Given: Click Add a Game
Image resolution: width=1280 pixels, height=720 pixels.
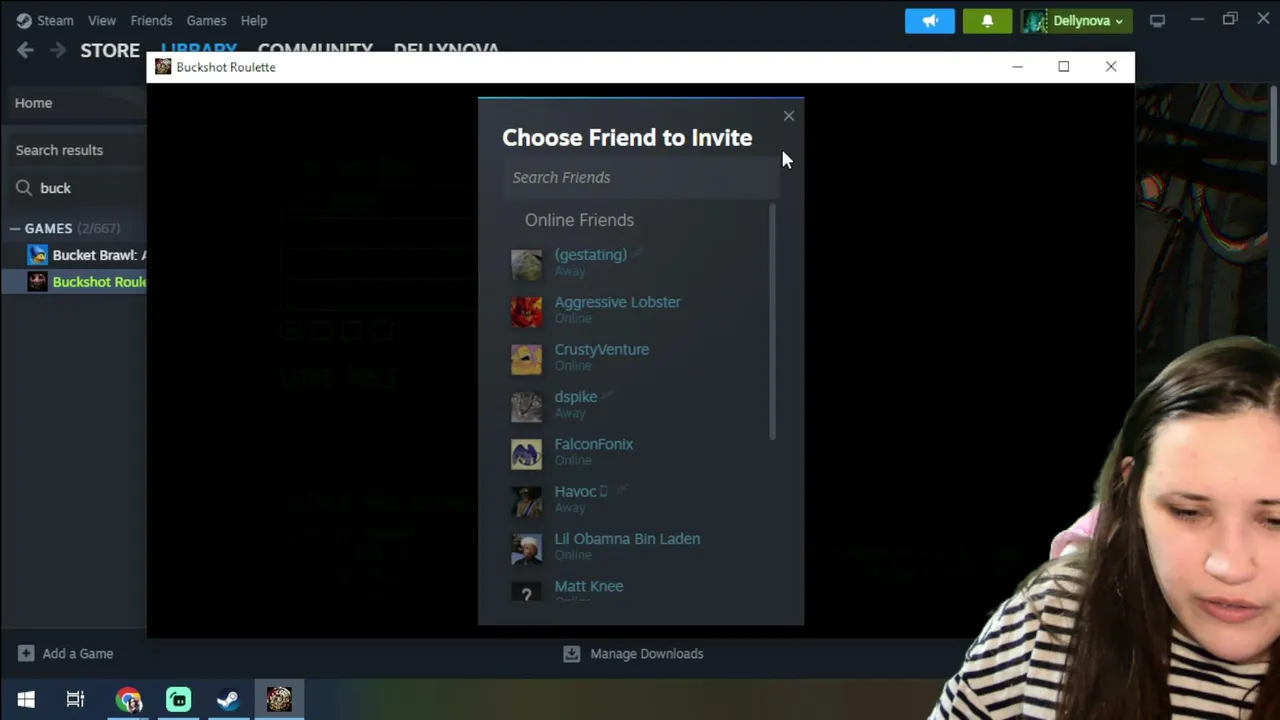Looking at the screenshot, I should click(x=66, y=654).
